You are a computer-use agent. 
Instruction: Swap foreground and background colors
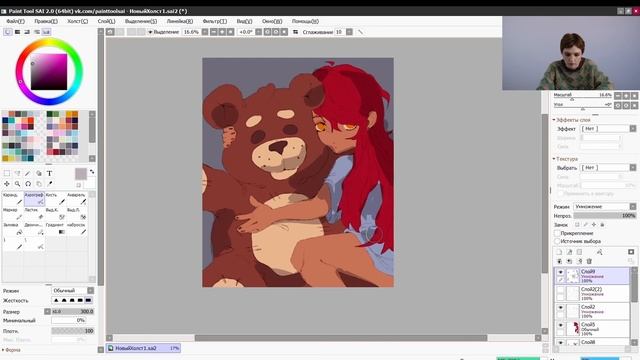click(92, 171)
